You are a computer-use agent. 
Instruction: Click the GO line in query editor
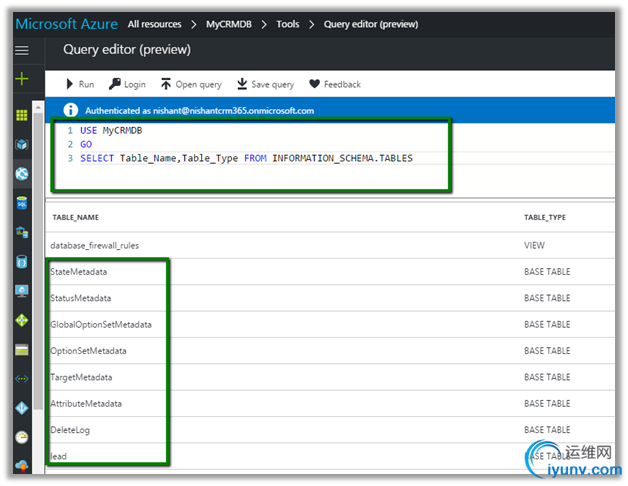point(86,144)
